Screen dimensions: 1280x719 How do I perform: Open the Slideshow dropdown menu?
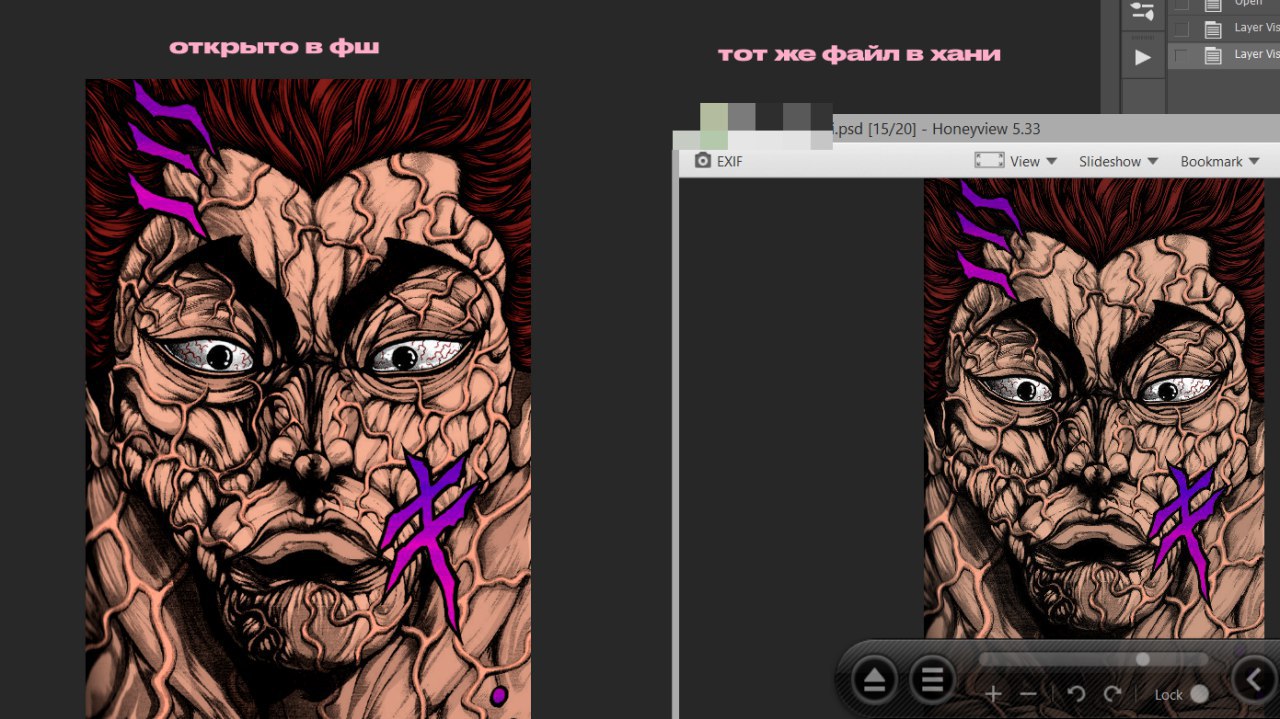[x=1118, y=161]
